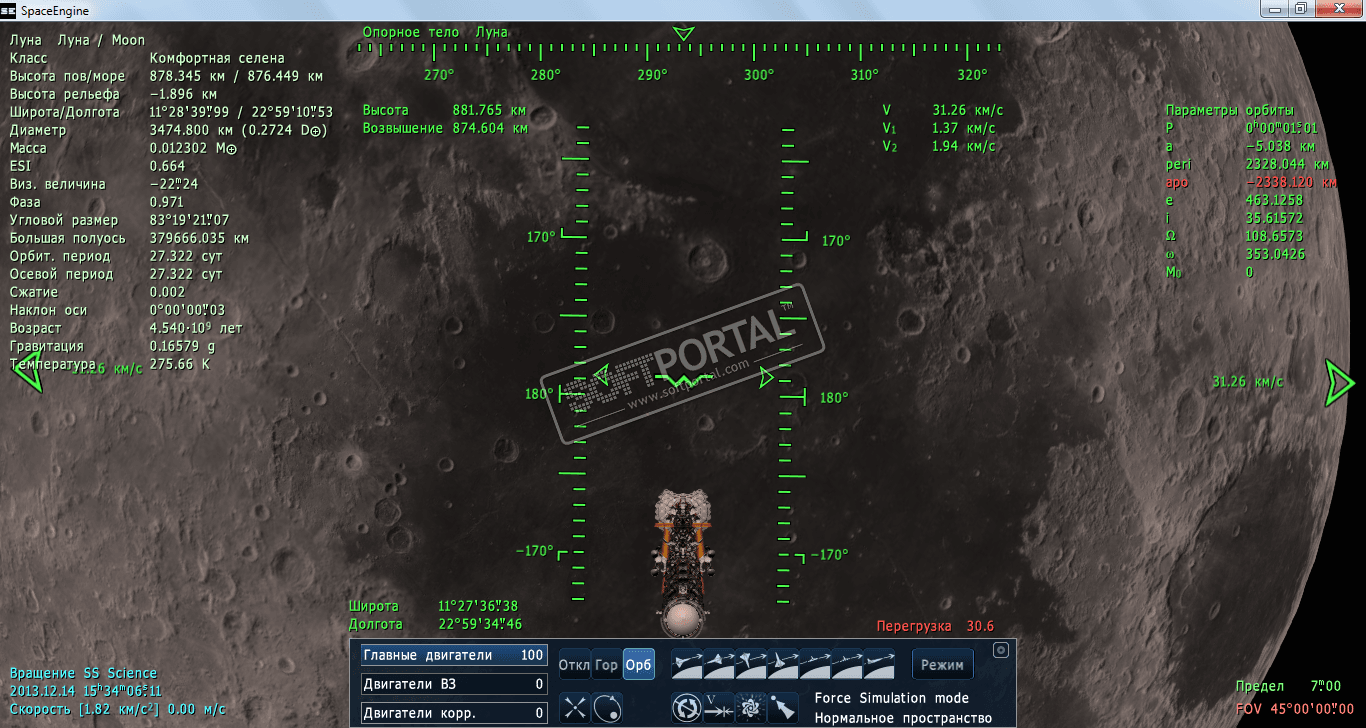The width and height of the screenshot is (1366, 728).
Task: Click the 'Гравитация 0.16579 g' row
Action: 112,346
